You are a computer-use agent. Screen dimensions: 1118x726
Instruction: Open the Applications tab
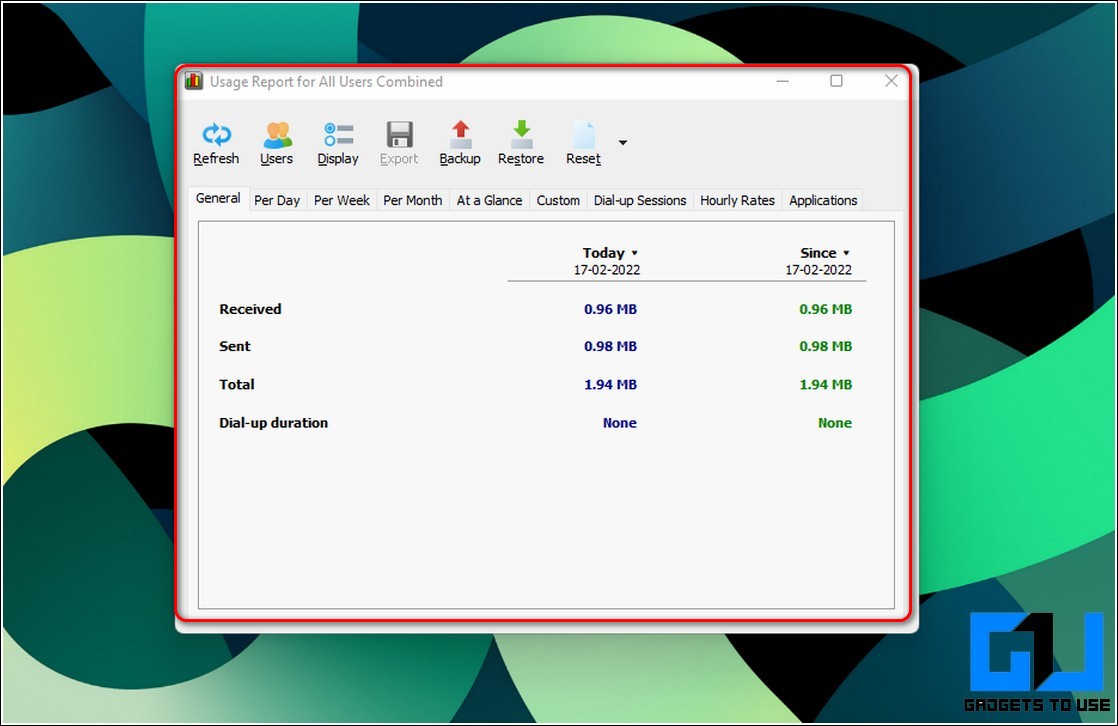coord(823,200)
